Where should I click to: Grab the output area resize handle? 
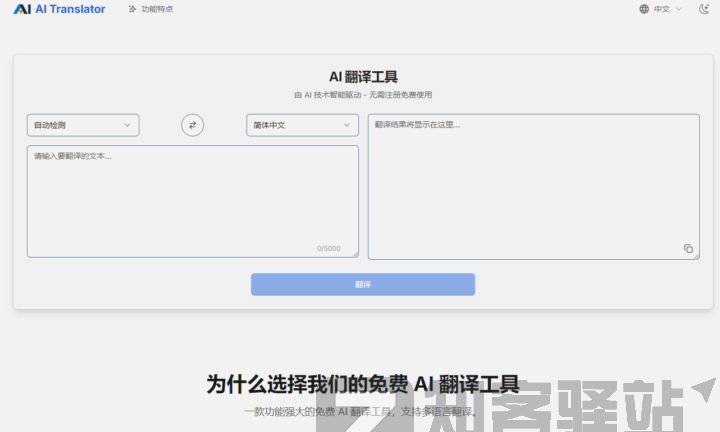pyautogui.click(x=697, y=256)
